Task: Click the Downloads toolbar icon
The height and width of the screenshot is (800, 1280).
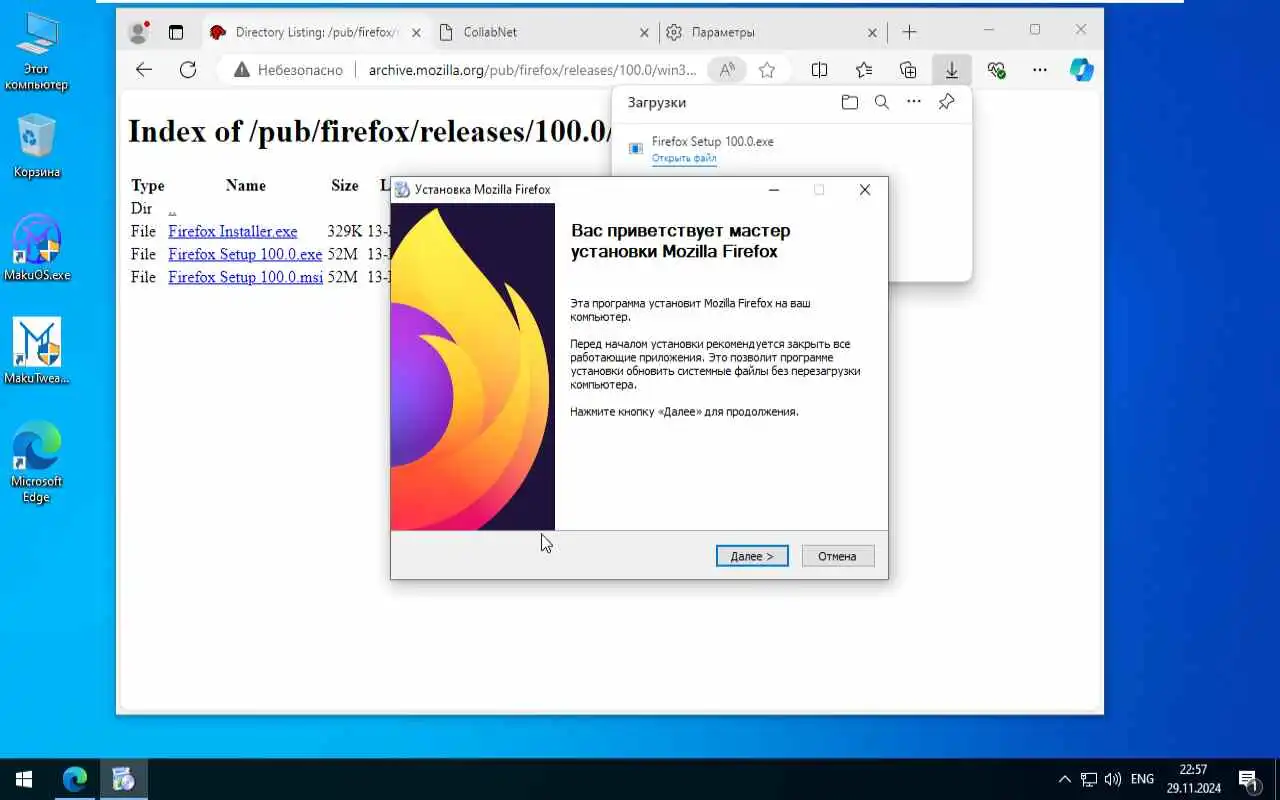Action: pos(952,70)
